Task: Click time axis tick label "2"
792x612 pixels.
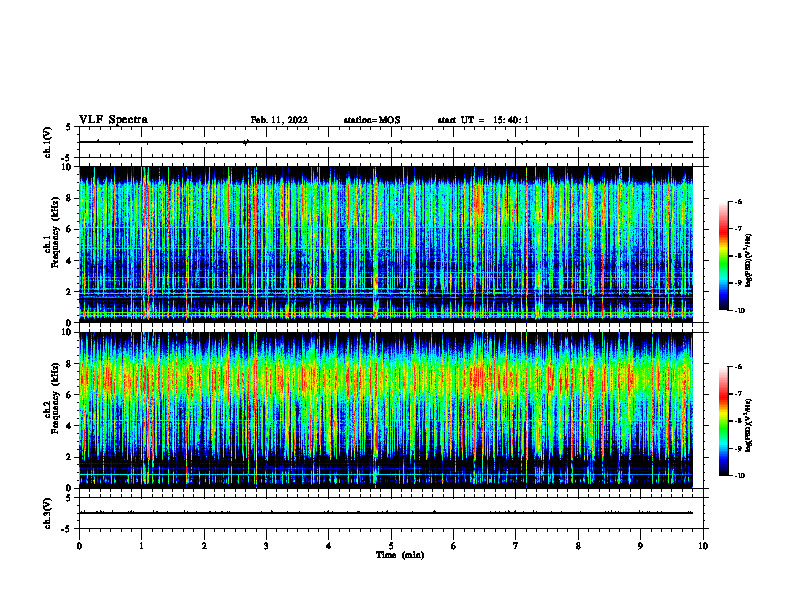Action: tap(204, 546)
